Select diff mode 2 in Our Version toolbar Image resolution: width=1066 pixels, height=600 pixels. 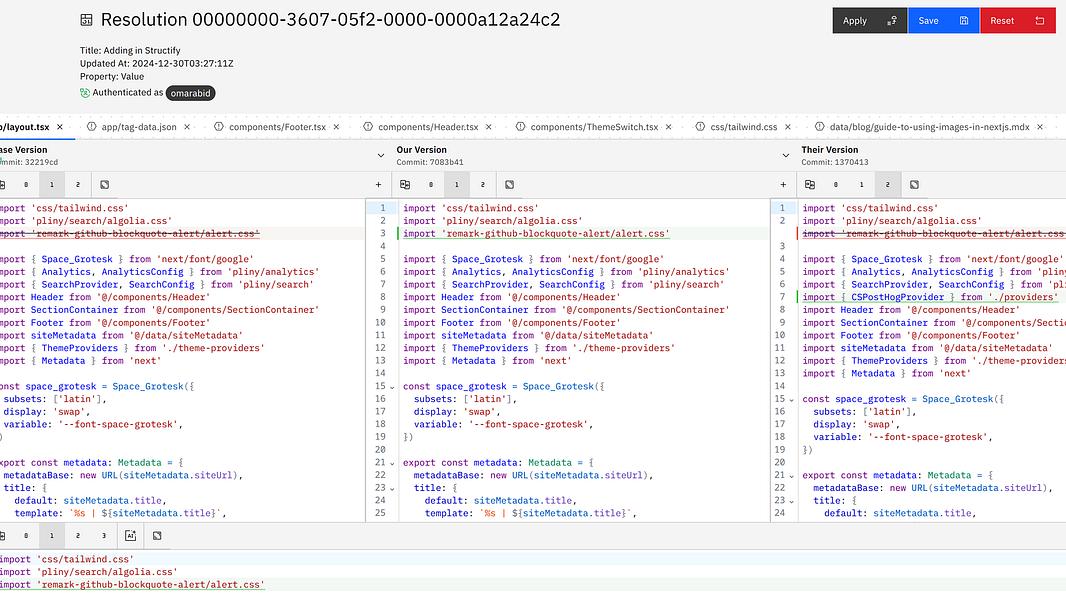(x=483, y=185)
